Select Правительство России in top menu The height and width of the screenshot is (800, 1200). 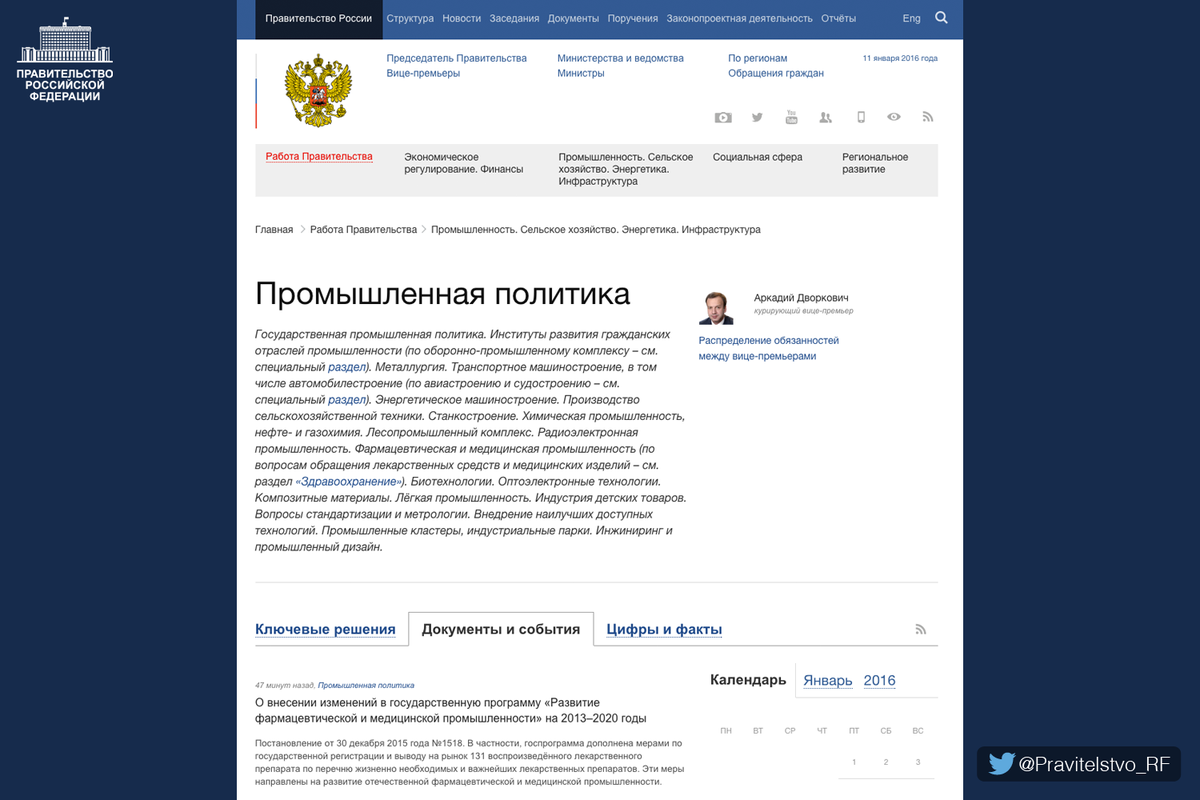[x=319, y=18]
